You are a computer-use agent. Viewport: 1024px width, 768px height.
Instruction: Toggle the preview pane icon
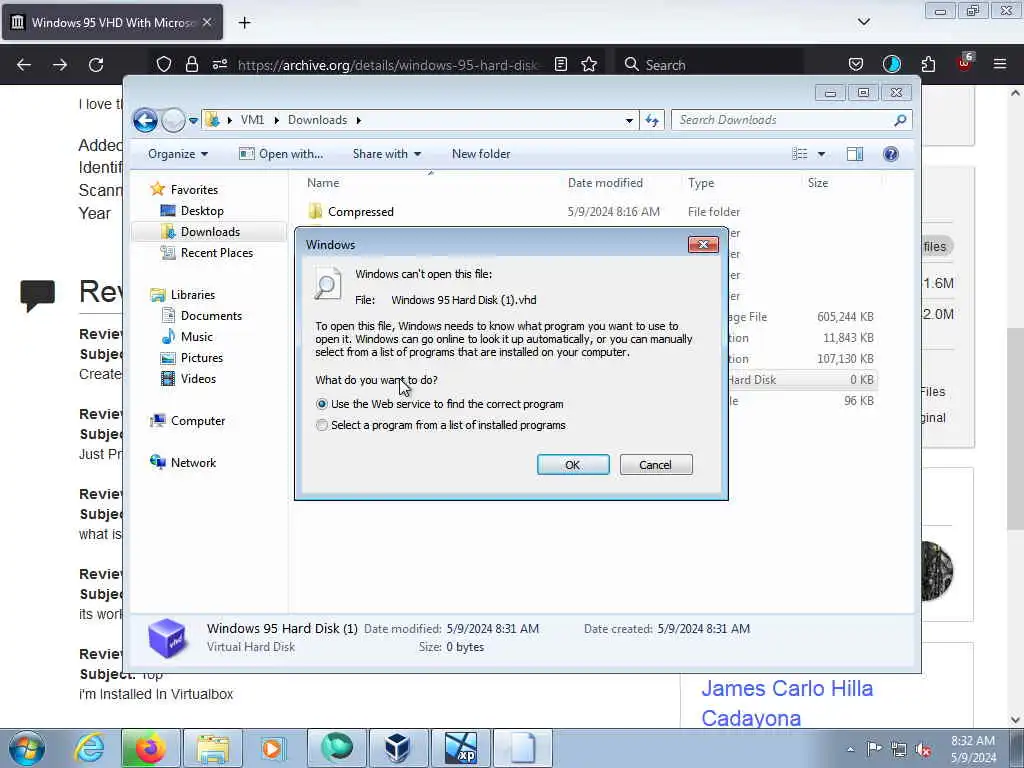[855, 154]
